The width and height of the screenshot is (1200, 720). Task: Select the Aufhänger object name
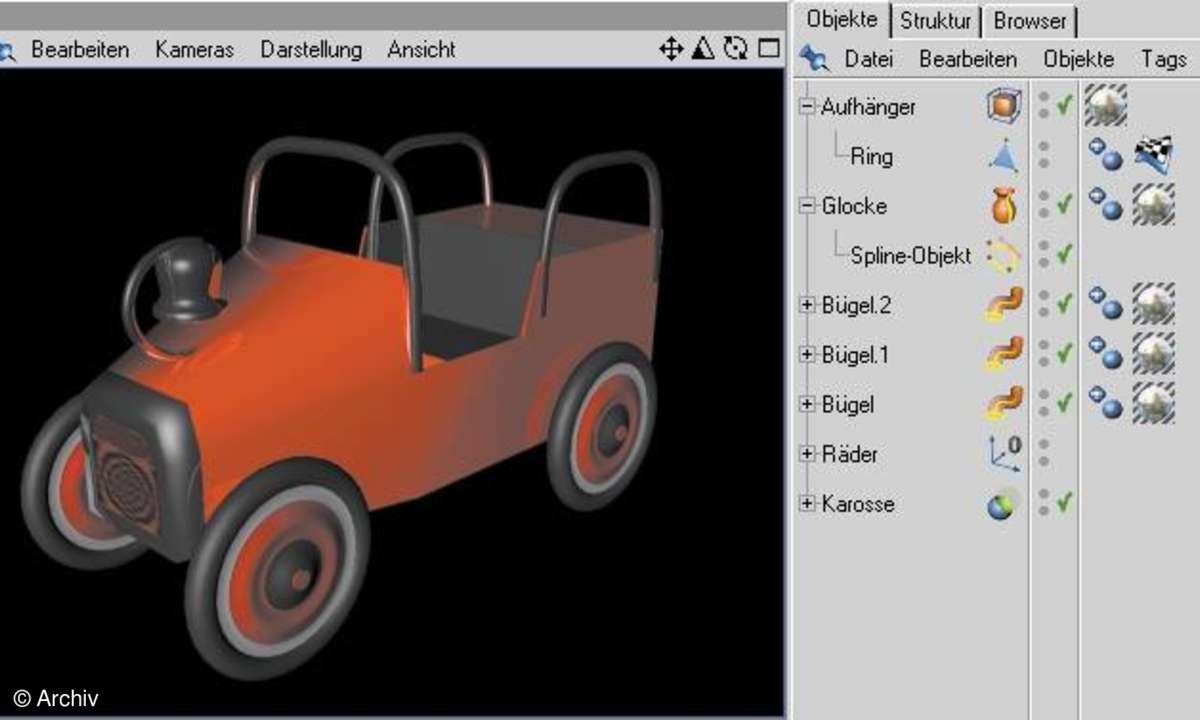coord(868,107)
